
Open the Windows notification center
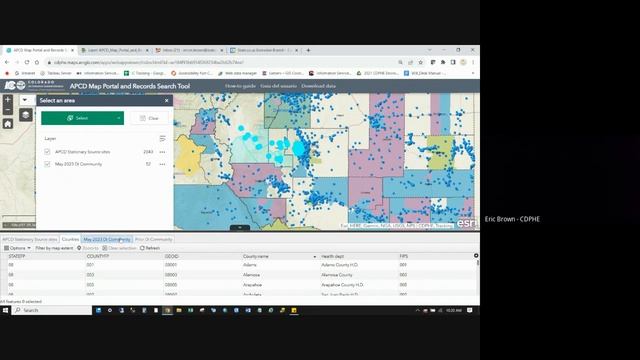tap(470, 310)
